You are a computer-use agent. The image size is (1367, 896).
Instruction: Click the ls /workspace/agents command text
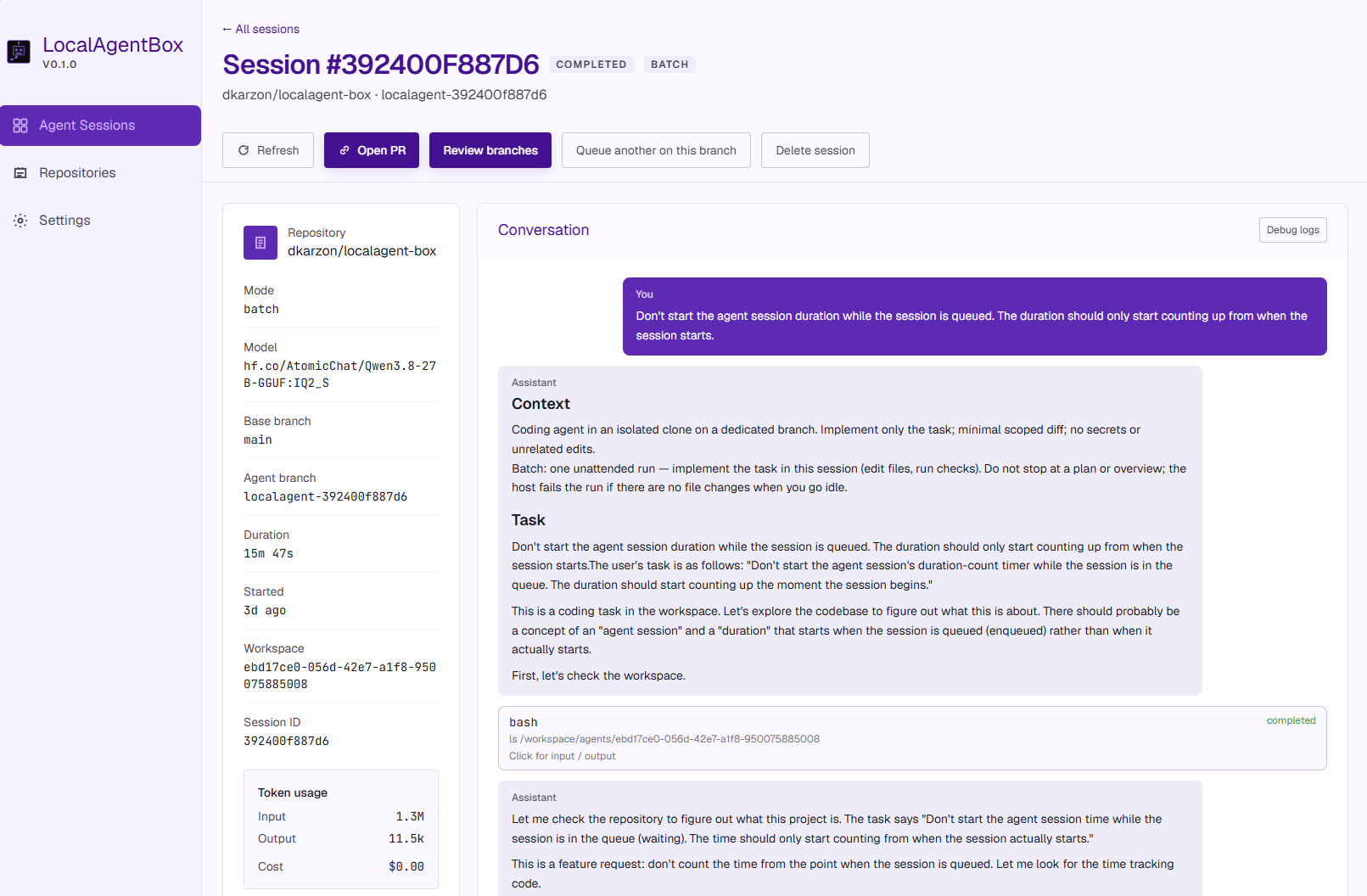pos(664,739)
